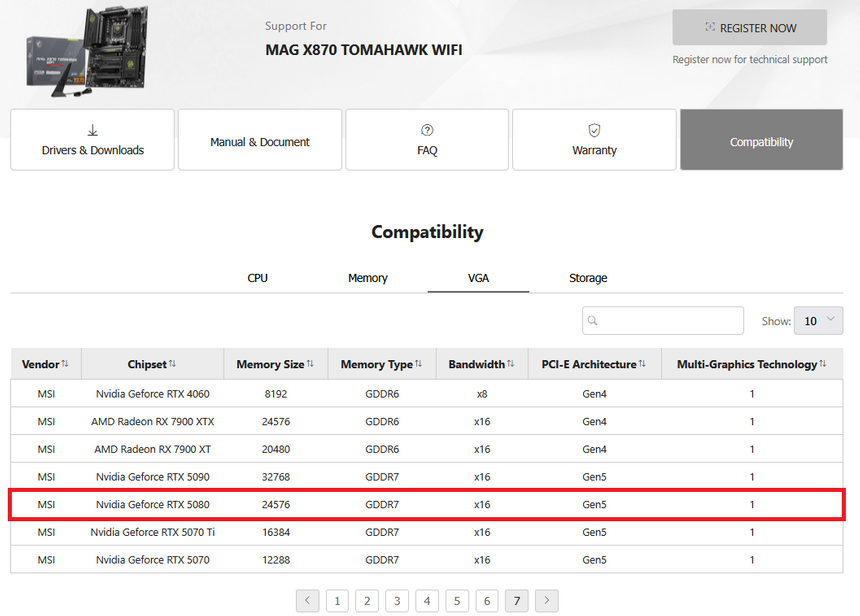The height and width of the screenshot is (616, 860).
Task: Go to previous page arrow
Action: click(x=308, y=600)
